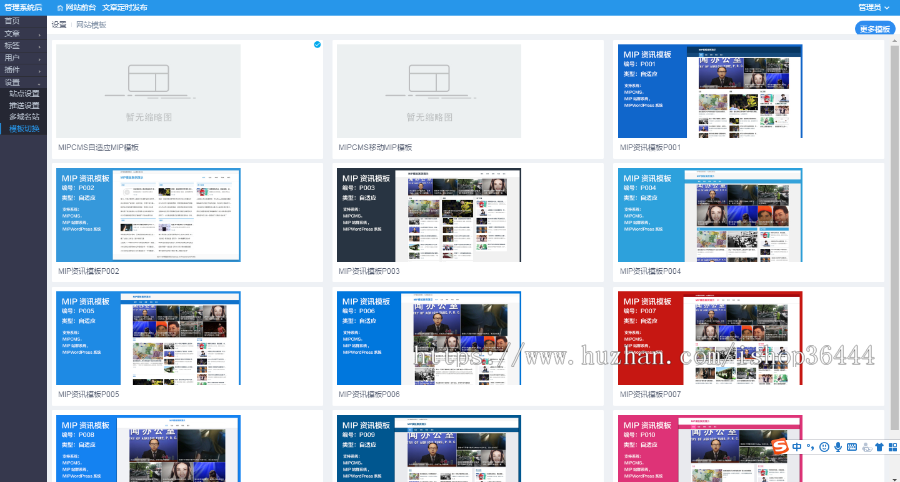The height and width of the screenshot is (482, 900).
Task: Click 管理系统后 header title
Action: (23, 7)
